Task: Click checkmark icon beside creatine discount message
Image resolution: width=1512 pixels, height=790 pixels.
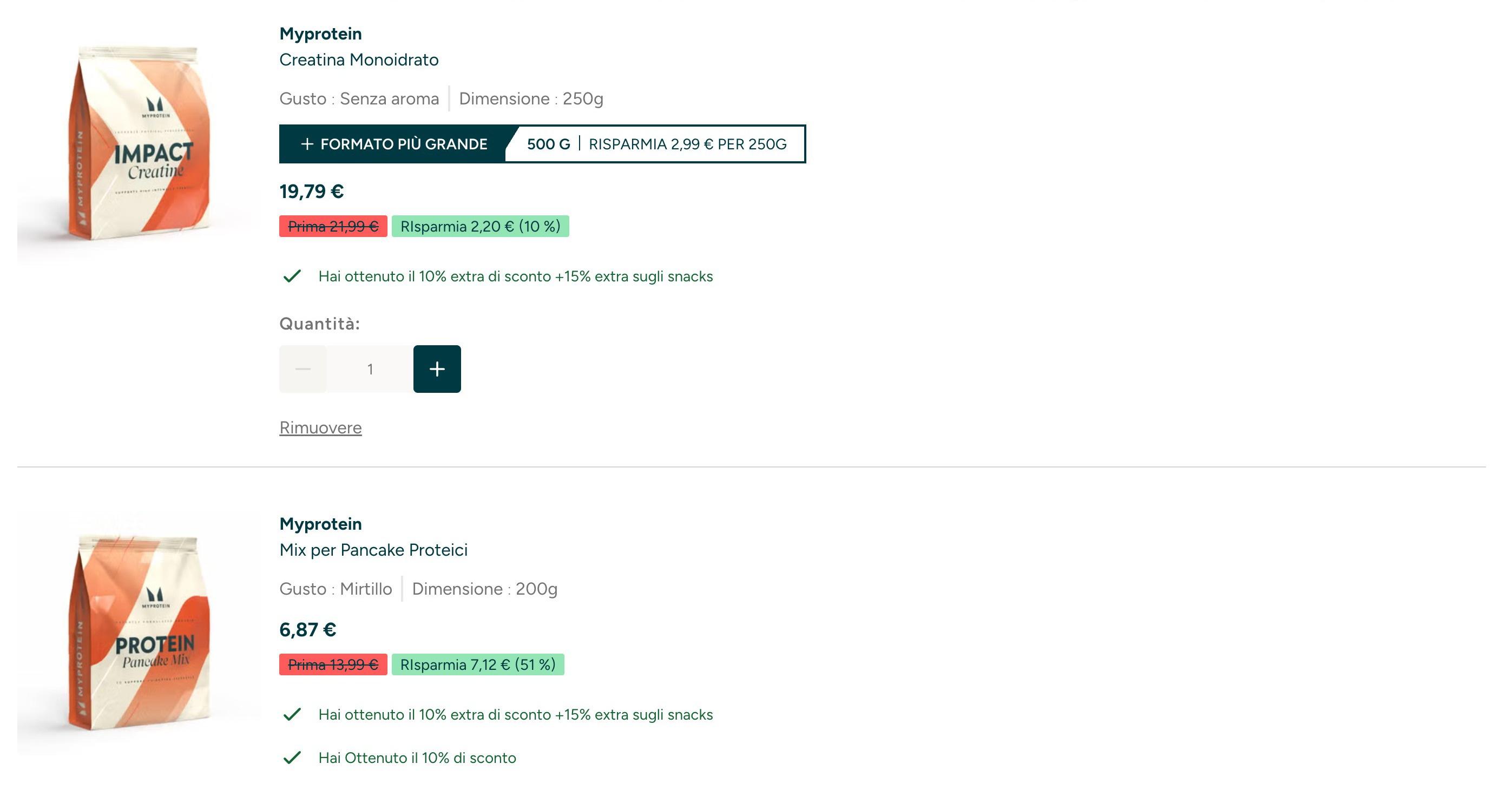Action: tap(292, 276)
